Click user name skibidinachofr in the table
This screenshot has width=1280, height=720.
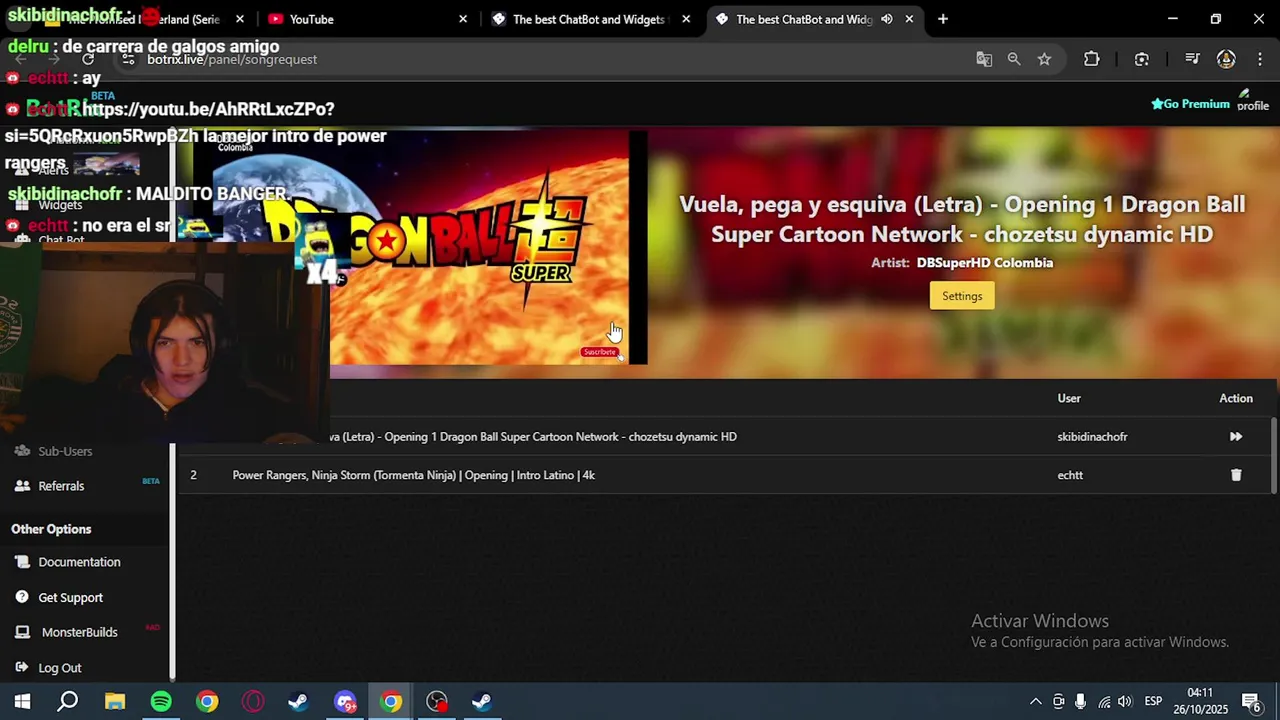click(x=1092, y=437)
